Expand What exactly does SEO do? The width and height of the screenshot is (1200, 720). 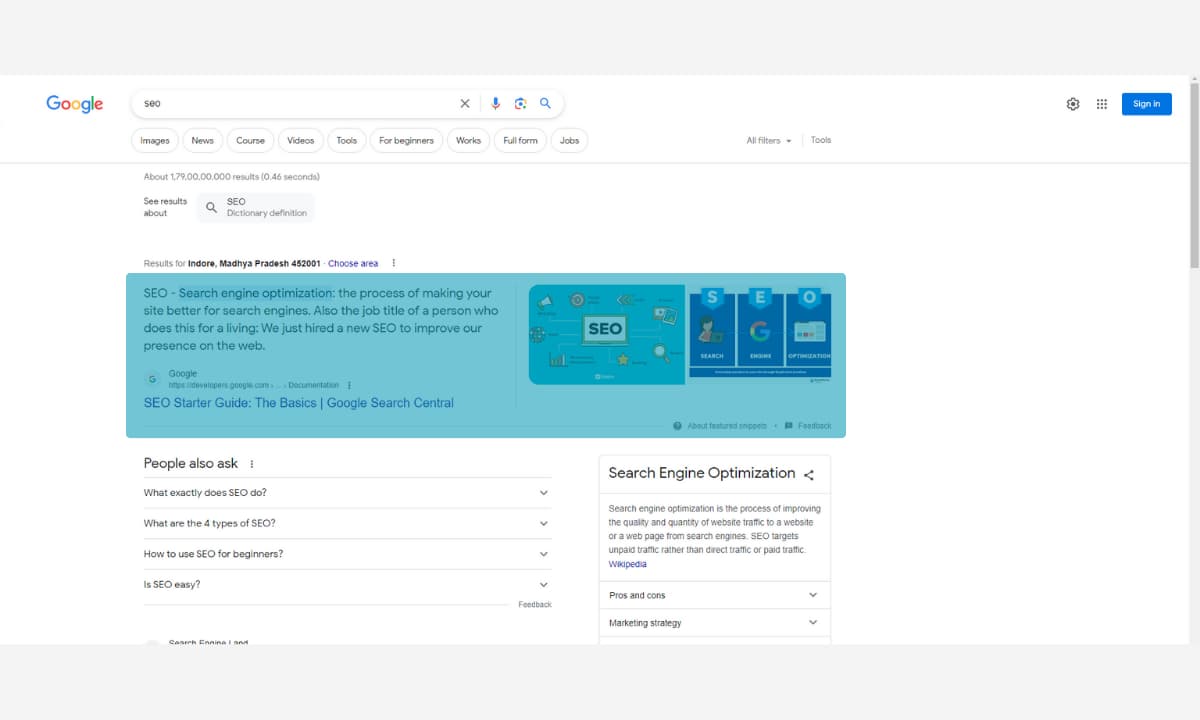(x=347, y=493)
